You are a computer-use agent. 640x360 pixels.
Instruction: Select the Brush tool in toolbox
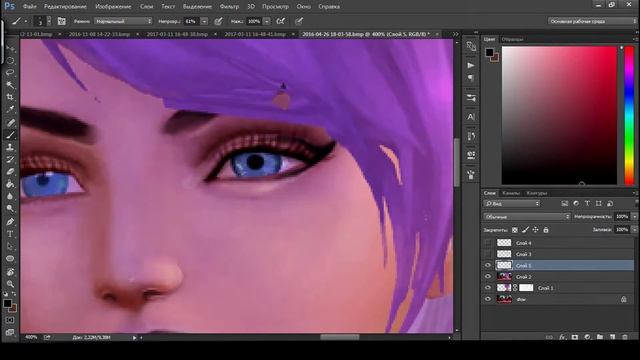(10, 135)
